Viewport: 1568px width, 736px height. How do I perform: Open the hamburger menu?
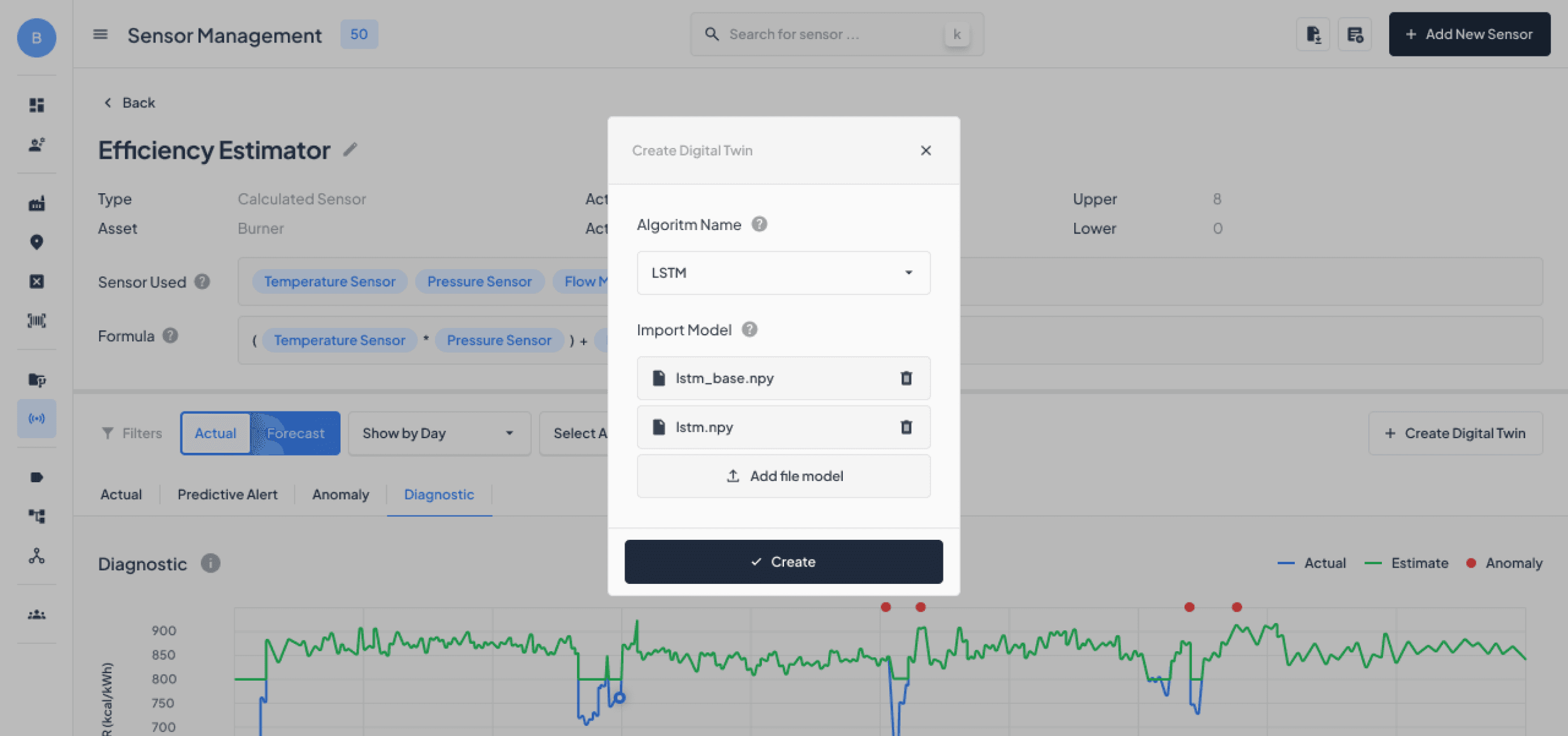click(x=101, y=34)
